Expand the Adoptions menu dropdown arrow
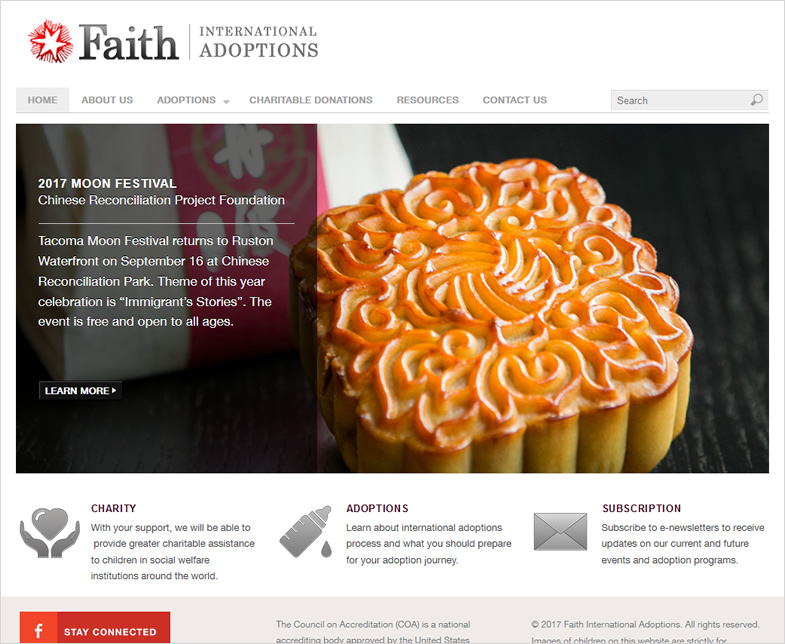This screenshot has width=785, height=644. 226,102
